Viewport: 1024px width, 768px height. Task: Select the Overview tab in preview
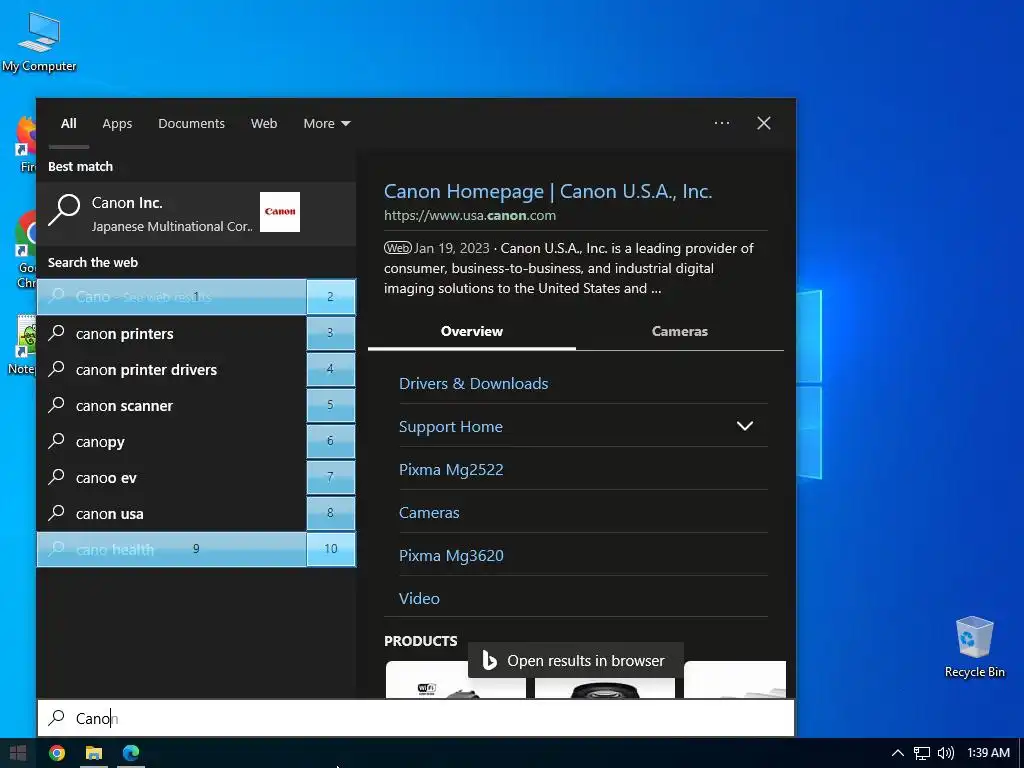[x=472, y=331]
